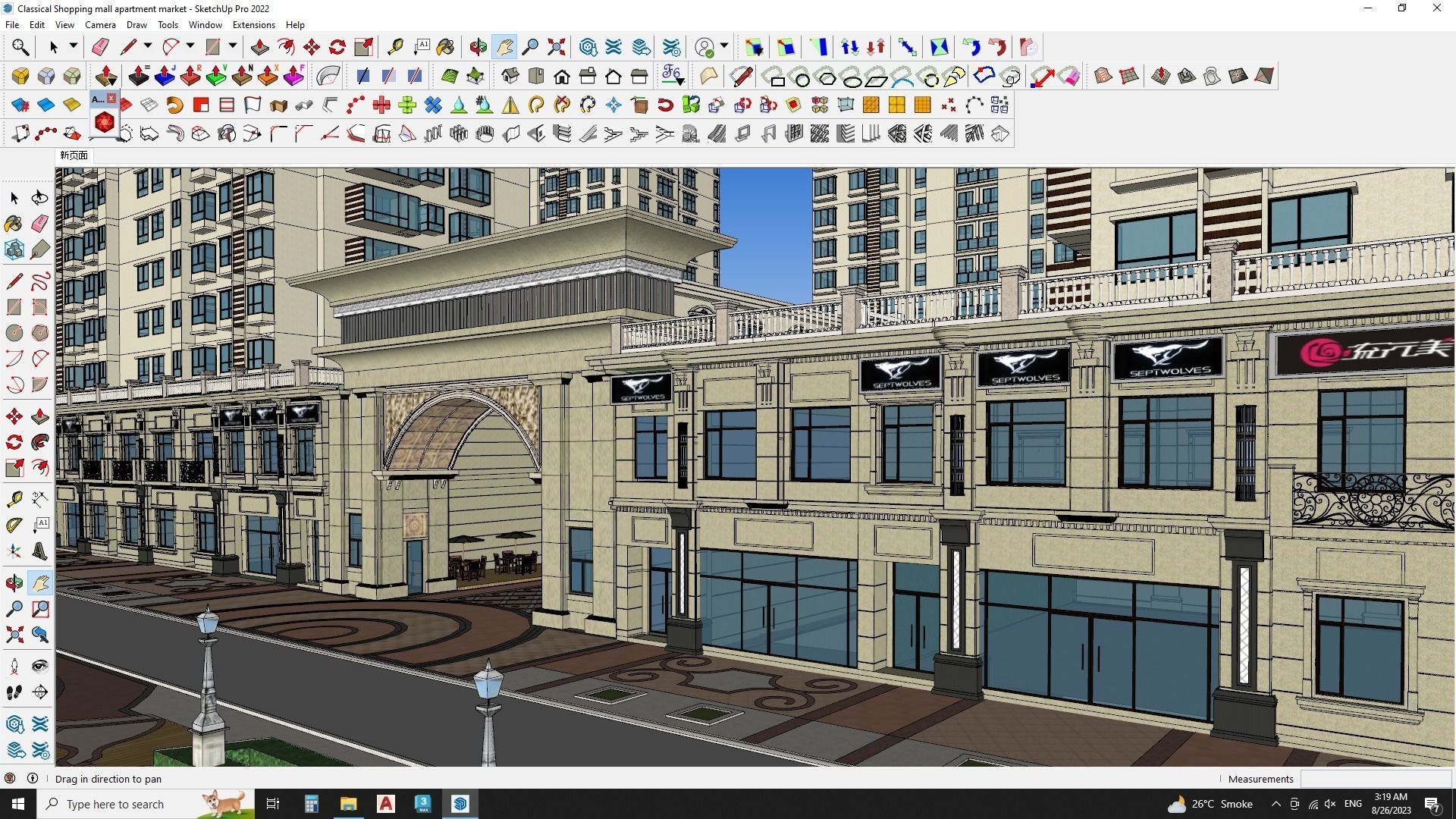This screenshot has height=819, width=1456.
Task: Toggle the Pan hand tool in top toolbar
Action: (x=504, y=47)
